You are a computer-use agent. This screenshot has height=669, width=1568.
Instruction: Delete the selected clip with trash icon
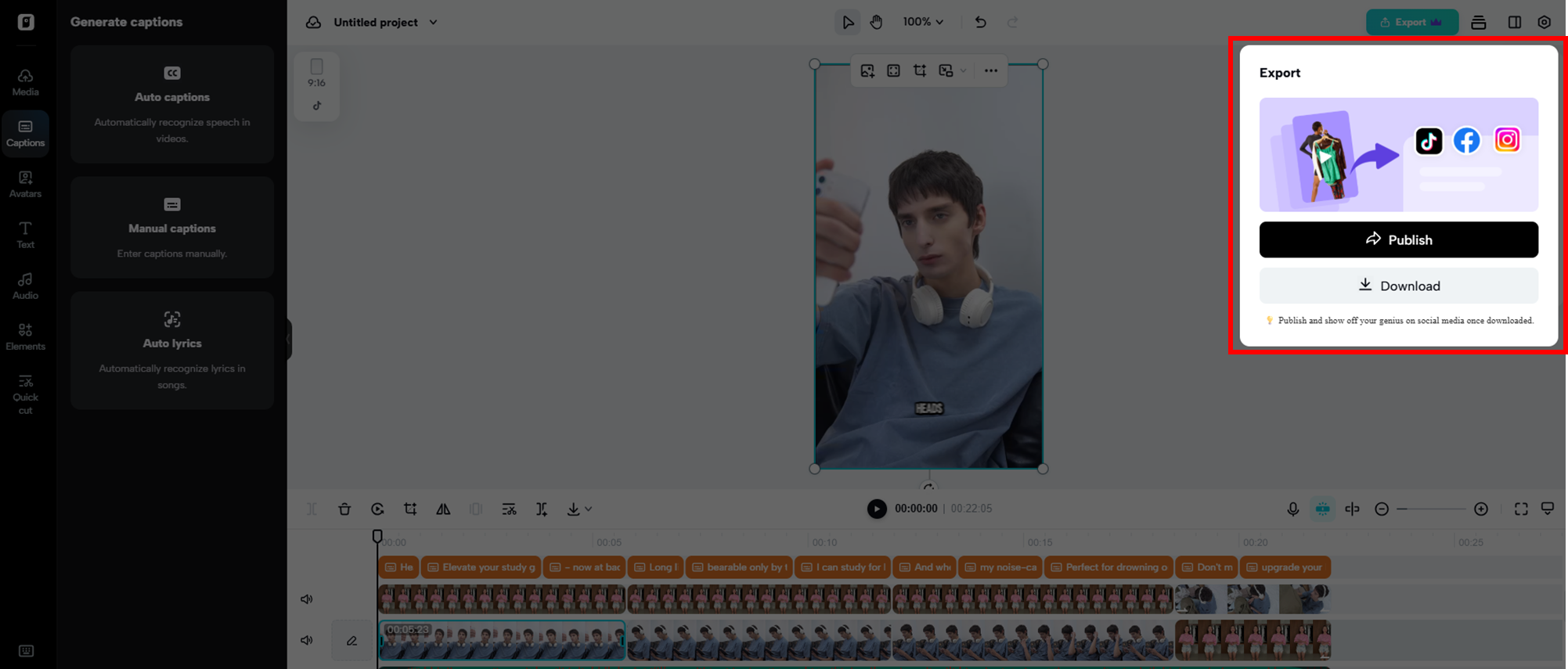344,509
